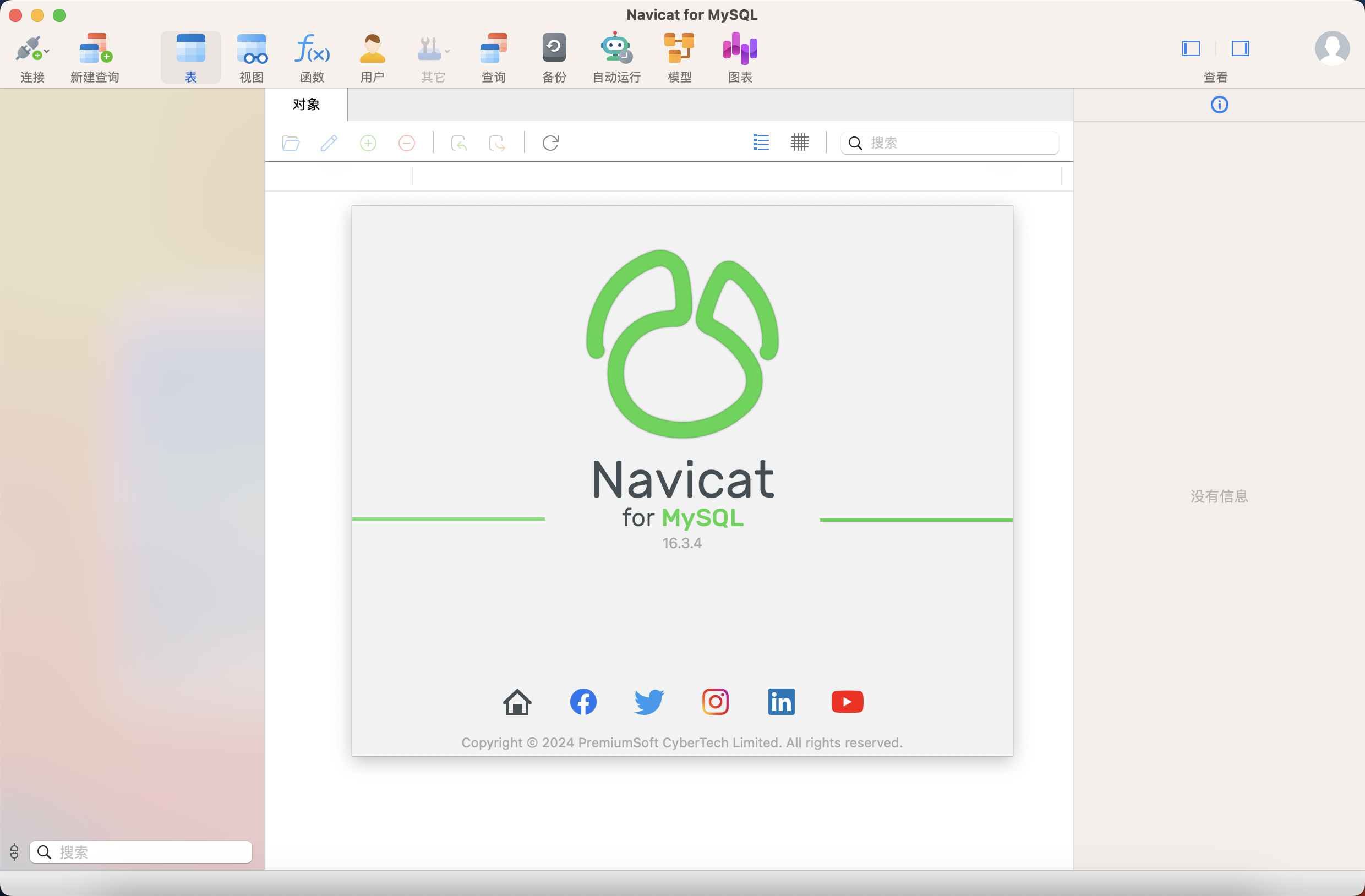Open the Twitter link icon

(649, 702)
